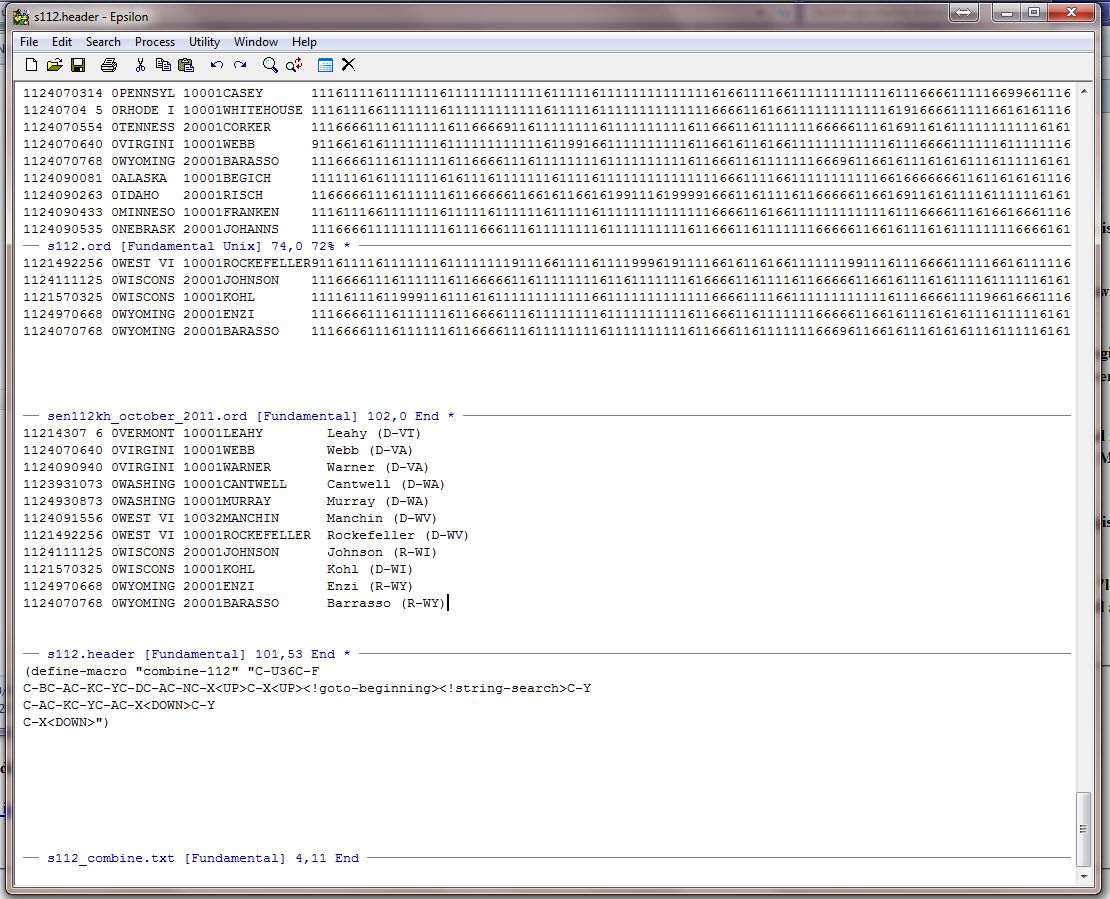Screen dimensions: 1110x899
Task: Cut selection with the scissors icon
Action: pyautogui.click(x=140, y=65)
